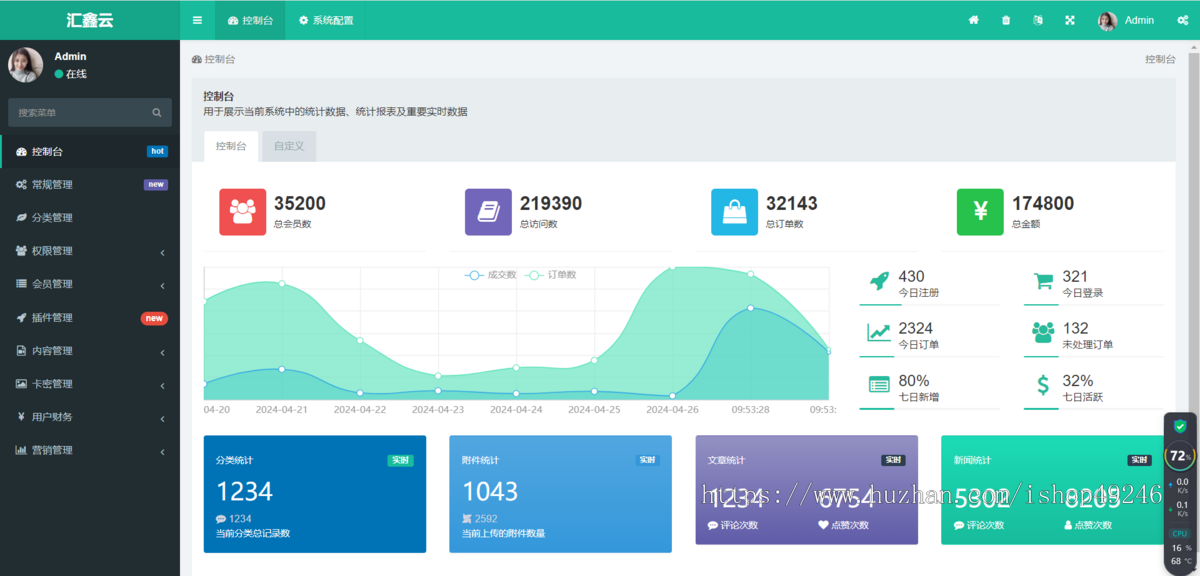
Task: Click the 219390 total visits value
Action: click(551, 203)
